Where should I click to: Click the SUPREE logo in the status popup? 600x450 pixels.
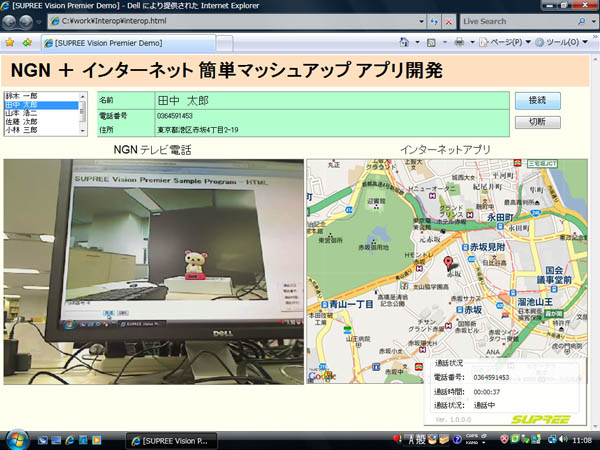point(541,419)
